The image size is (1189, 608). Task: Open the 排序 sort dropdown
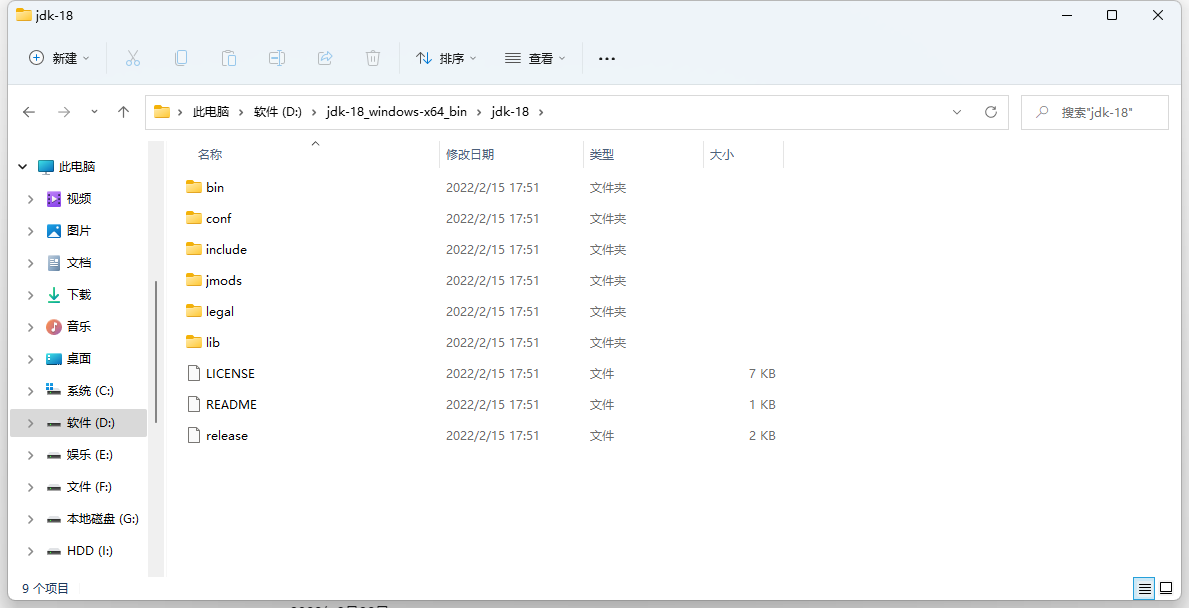pyautogui.click(x=446, y=58)
